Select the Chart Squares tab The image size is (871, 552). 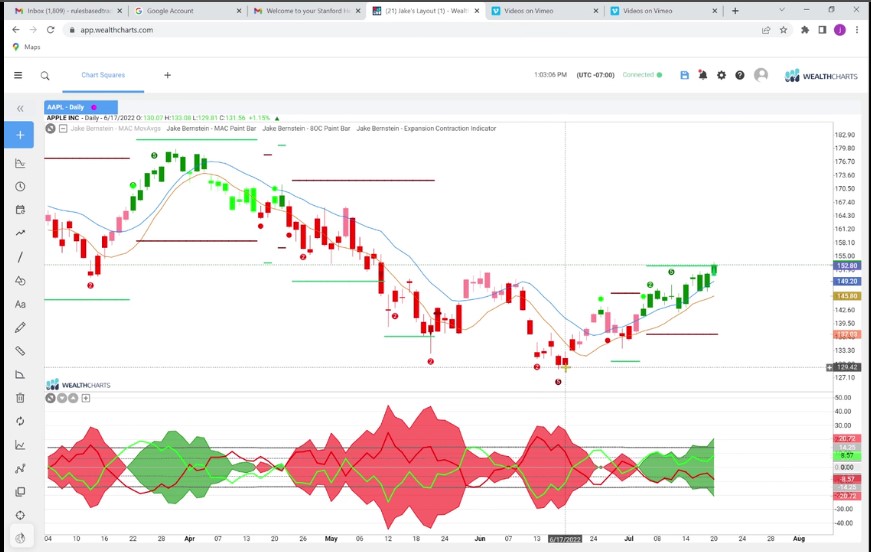pyautogui.click(x=103, y=75)
